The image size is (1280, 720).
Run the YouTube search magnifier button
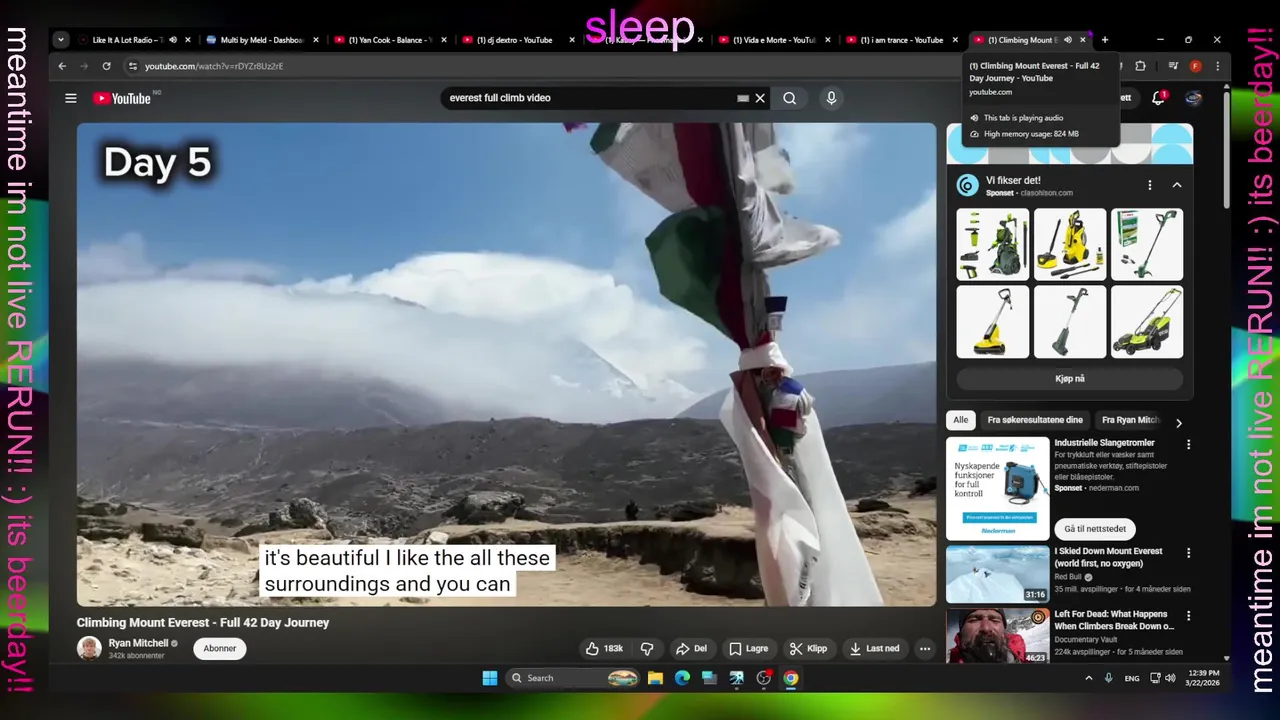790,98
